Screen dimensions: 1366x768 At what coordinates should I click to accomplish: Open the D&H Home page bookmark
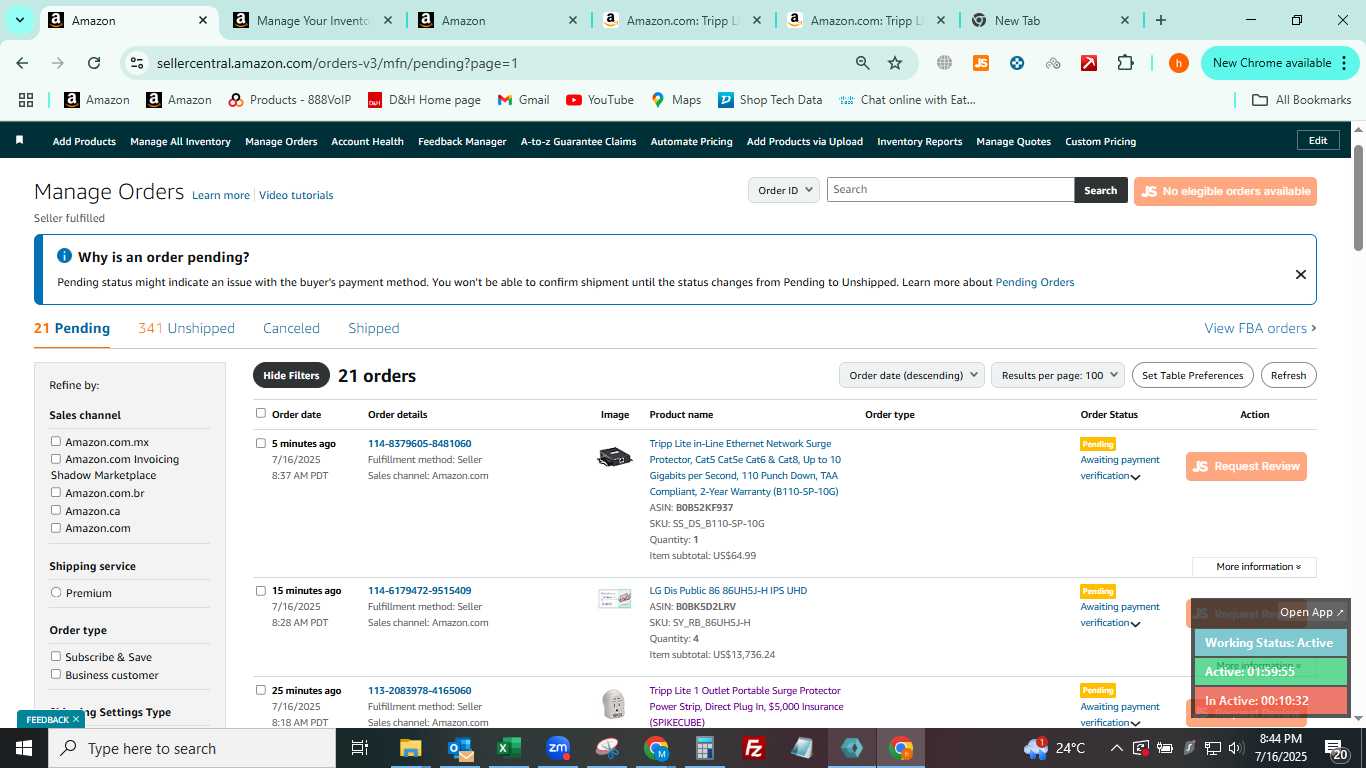click(x=424, y=100)
